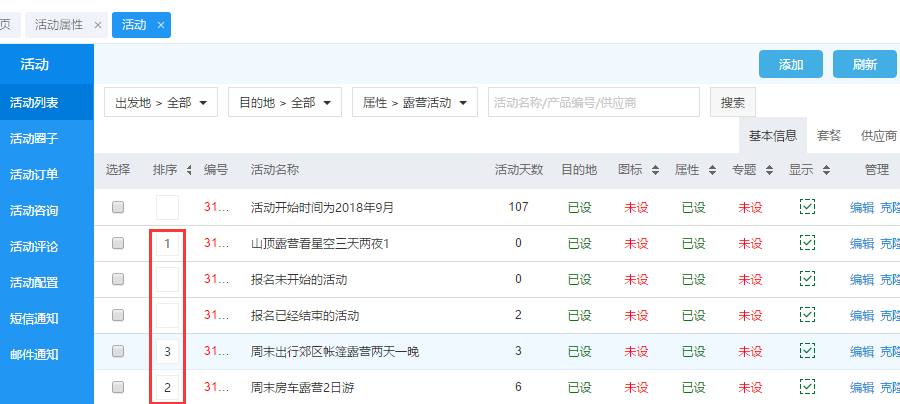Click sort order box showing 3
Image resolution: width=900 pixels, height=404 pixels.
[167, 351]
